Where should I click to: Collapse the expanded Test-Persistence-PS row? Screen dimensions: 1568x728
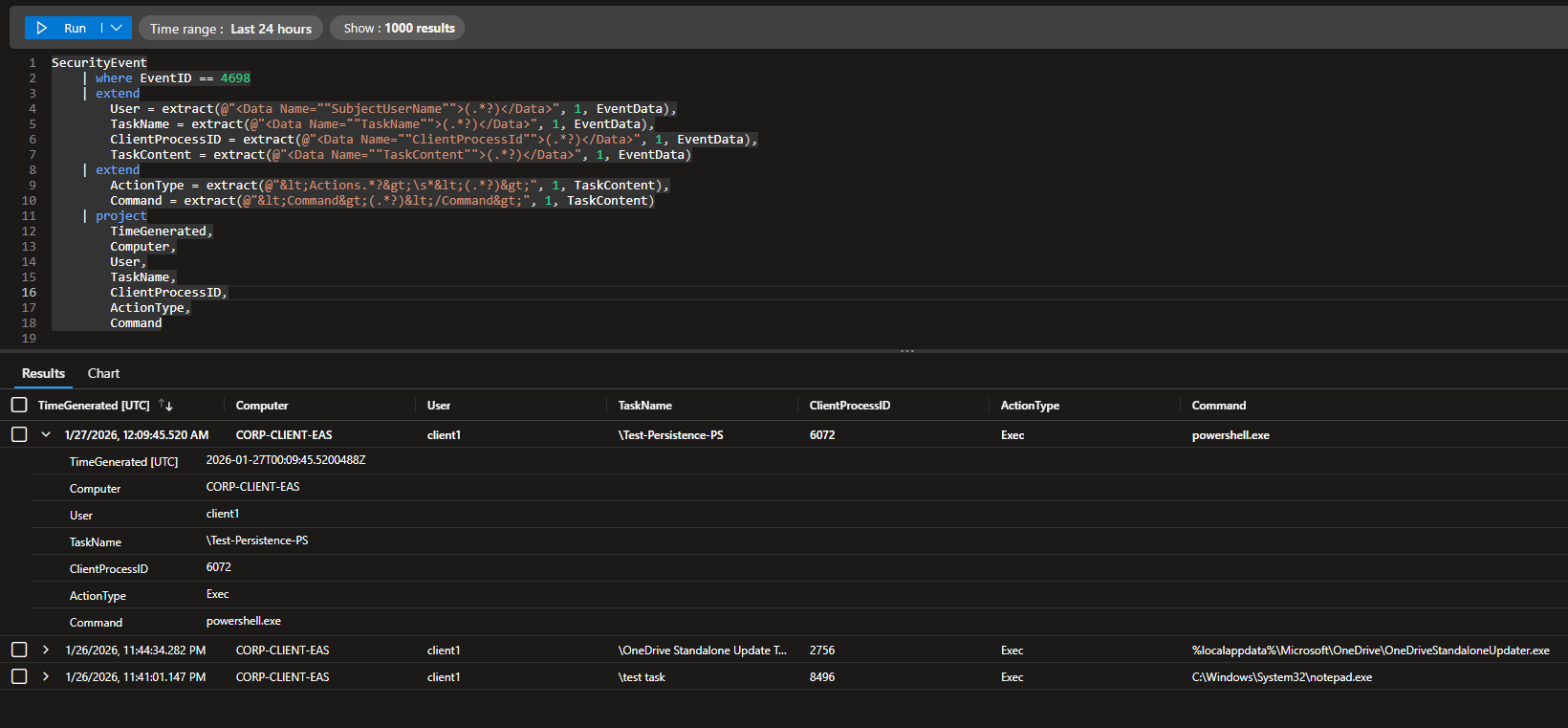pyautogui.click(x=45, y=435)
